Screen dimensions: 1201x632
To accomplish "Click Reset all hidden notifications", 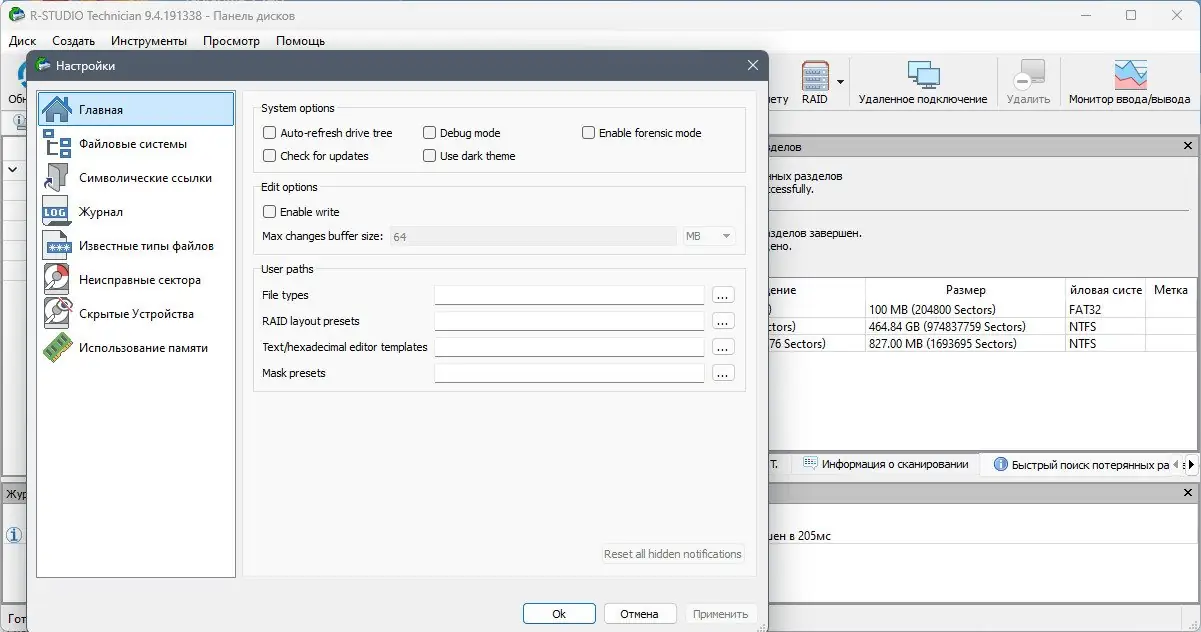I will click(672, 553).
